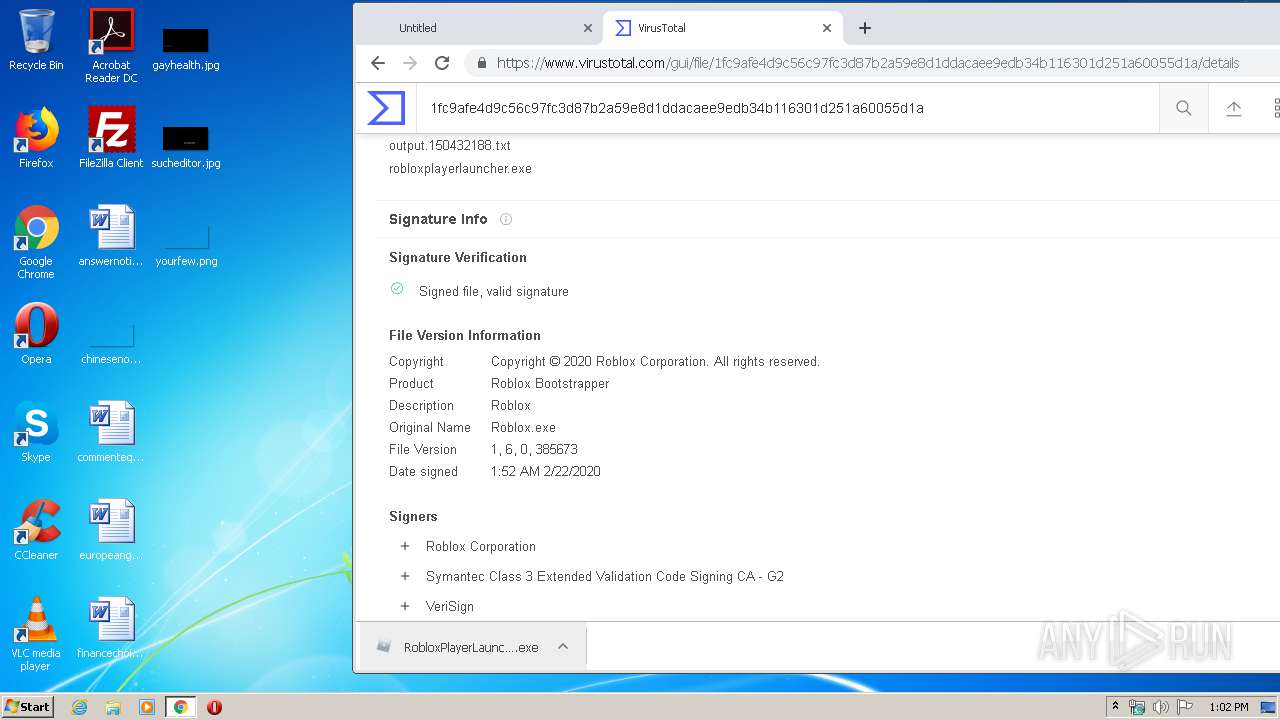Launch Opera desktop shortcut
This screenshot has height=720, width=1280.
click(36, 334)
